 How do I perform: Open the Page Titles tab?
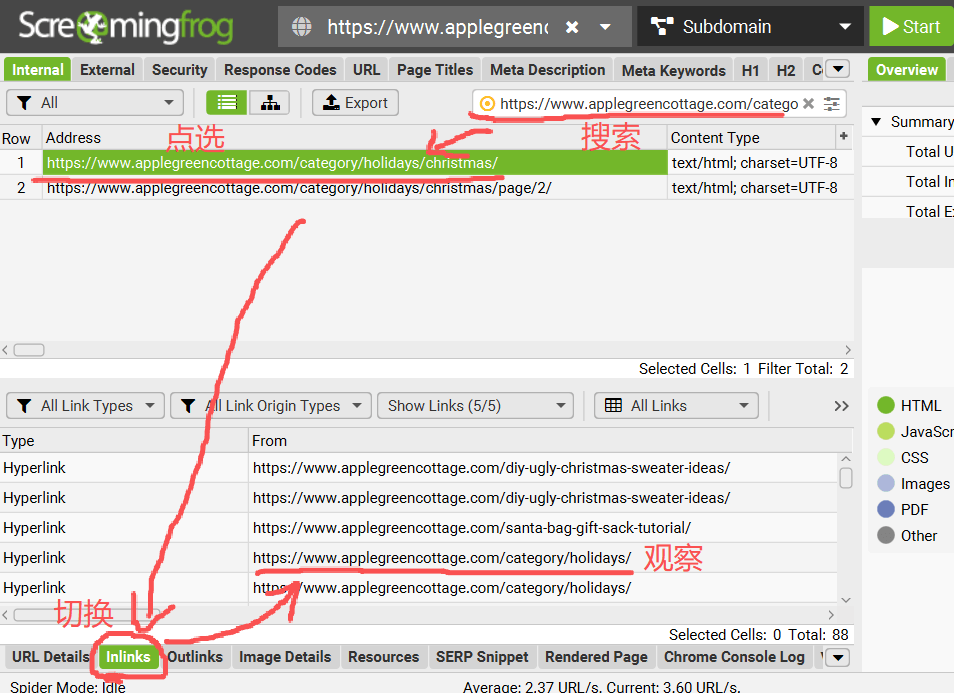coord(435,70)
